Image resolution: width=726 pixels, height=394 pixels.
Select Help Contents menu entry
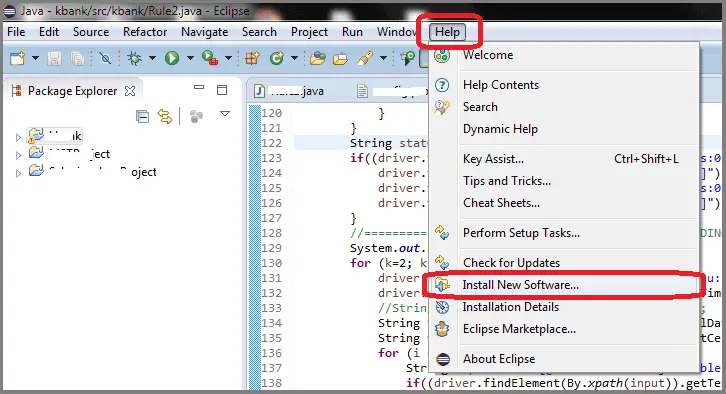coord(564,85)
